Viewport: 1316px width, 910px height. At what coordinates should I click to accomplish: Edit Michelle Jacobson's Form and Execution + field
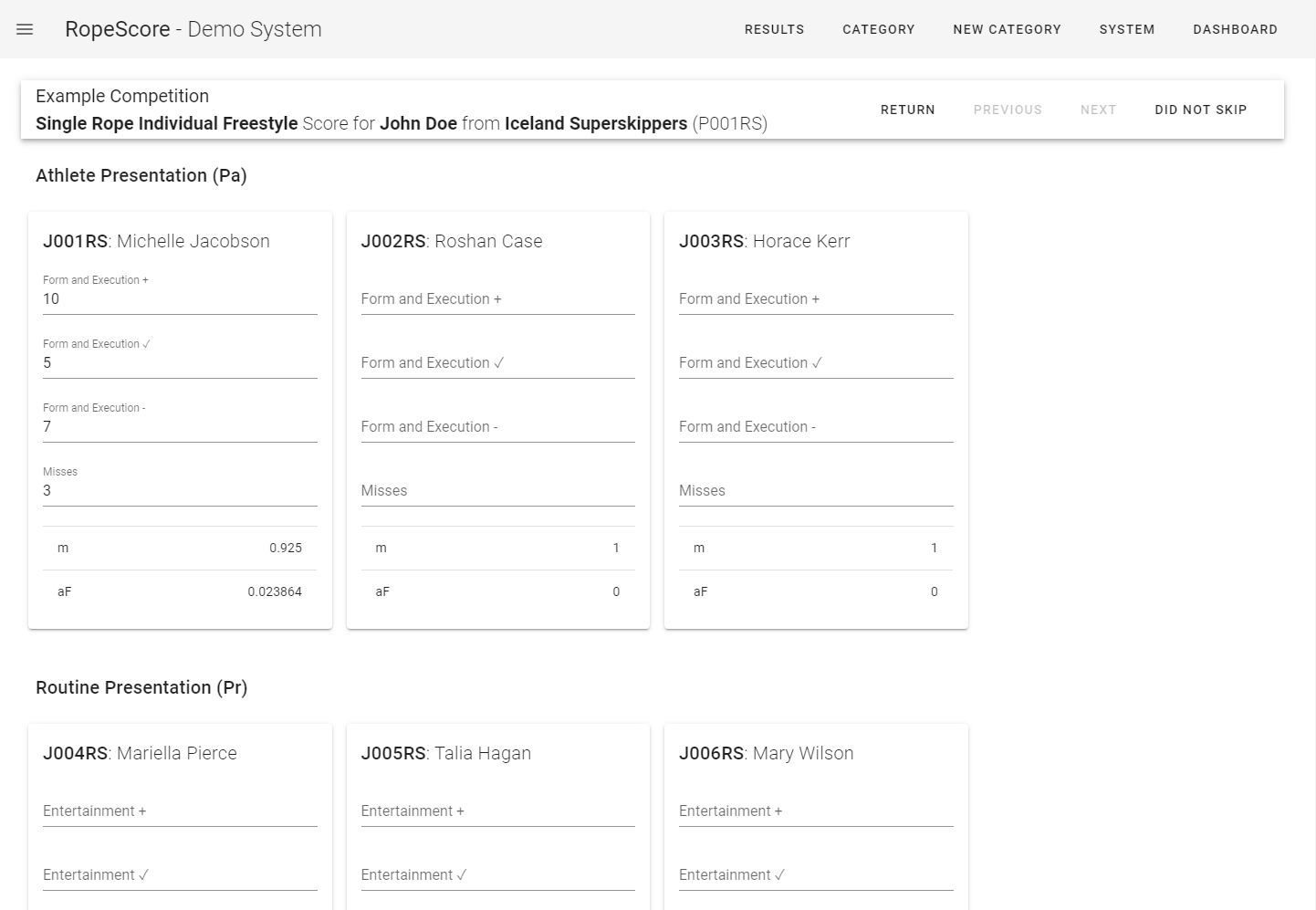point(180,299)
